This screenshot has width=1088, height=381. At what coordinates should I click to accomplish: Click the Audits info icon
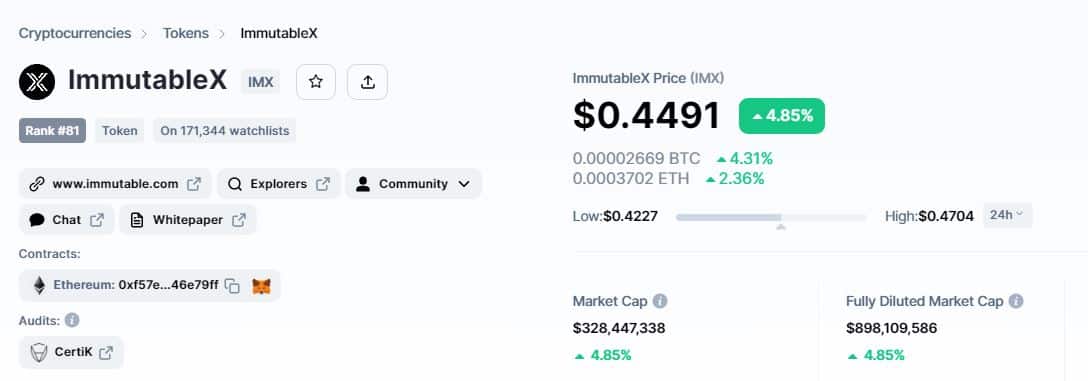click(x=72, y=320)
